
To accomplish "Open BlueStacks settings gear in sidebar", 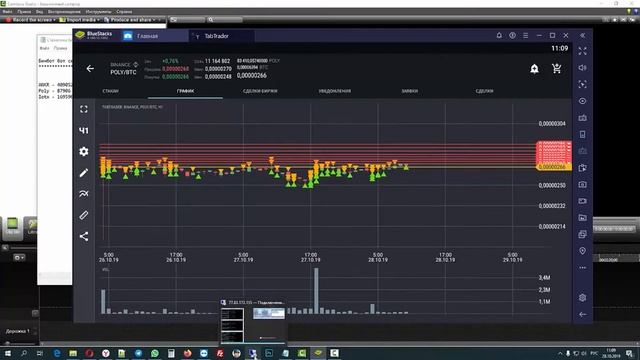I will (582, 298).
